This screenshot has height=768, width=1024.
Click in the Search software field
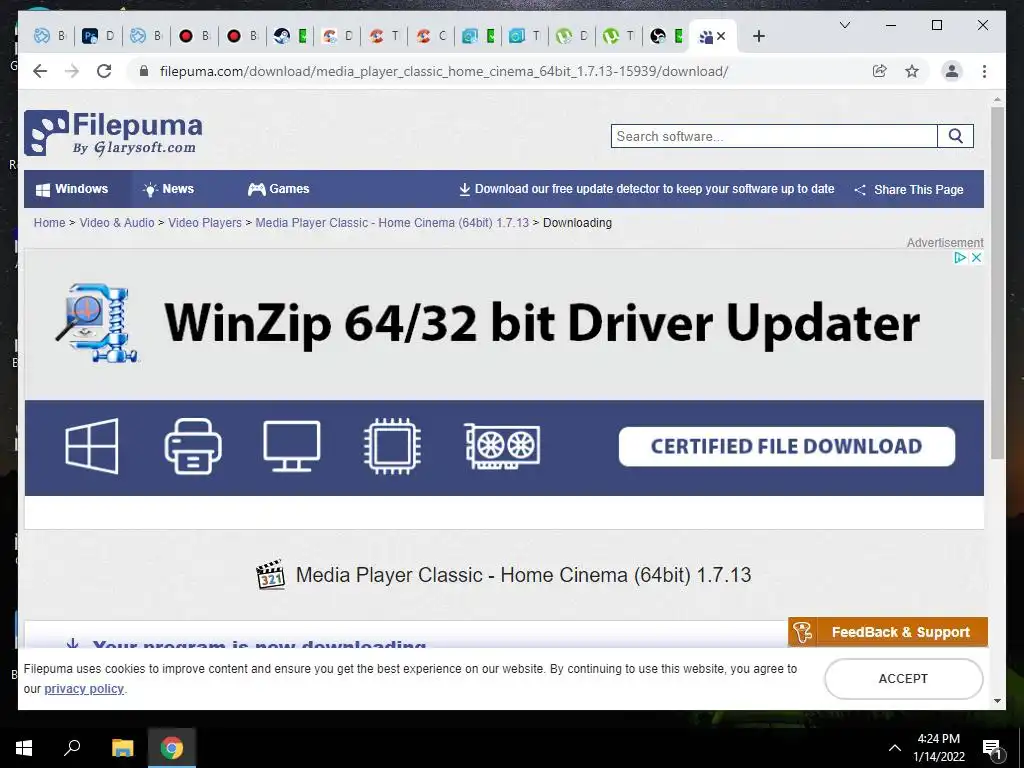pyautogui.click(x=774, y=136)
